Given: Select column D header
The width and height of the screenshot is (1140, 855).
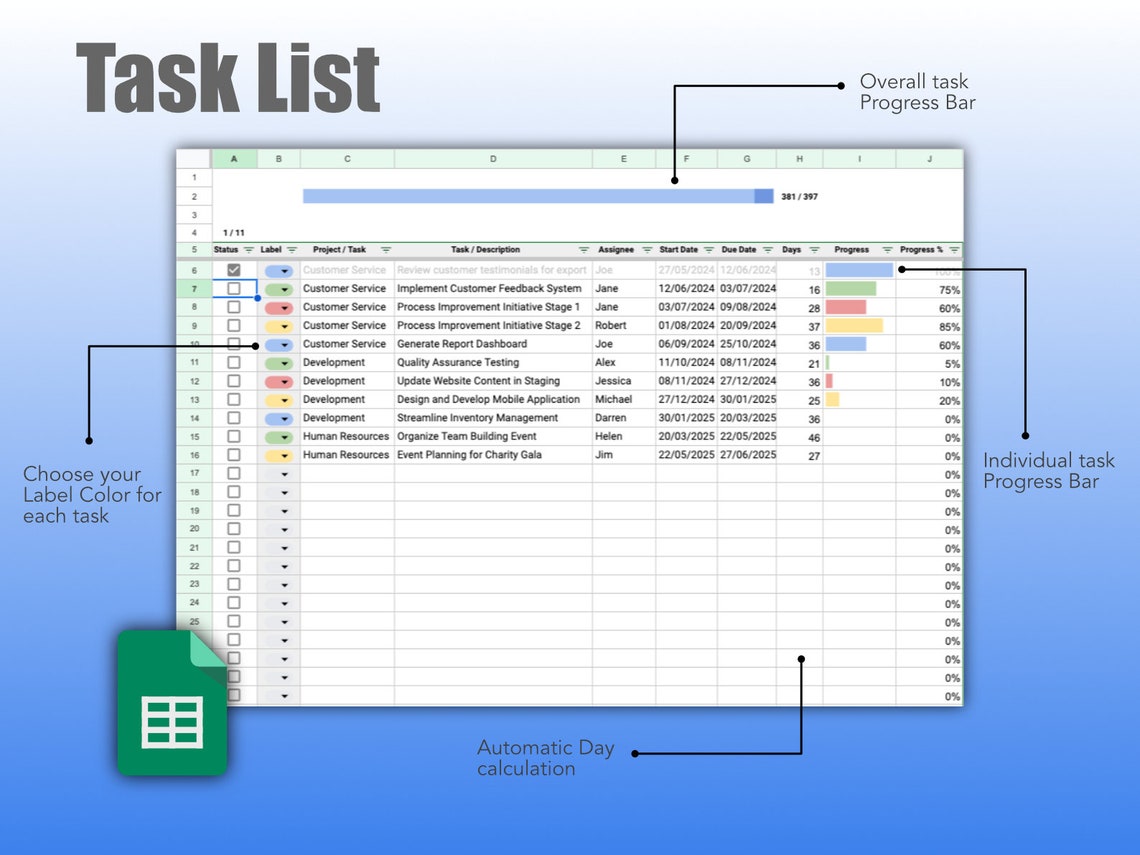Looking at the screenshot, I should (x=493, y=158).
